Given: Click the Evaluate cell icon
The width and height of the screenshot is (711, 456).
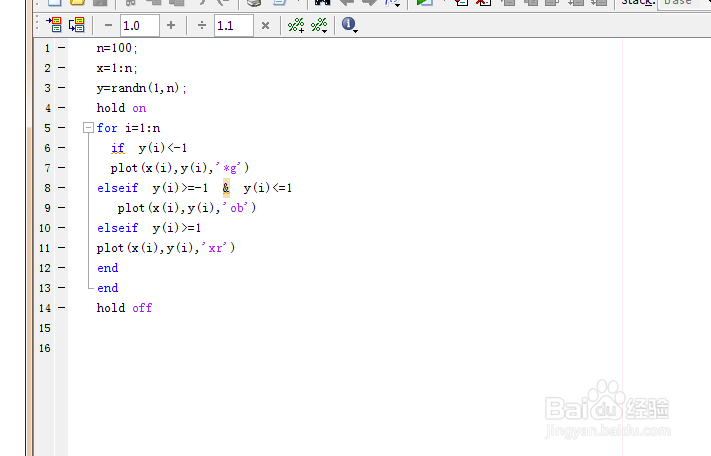Looking at the screenshot, I should click(x=54, y=25).
